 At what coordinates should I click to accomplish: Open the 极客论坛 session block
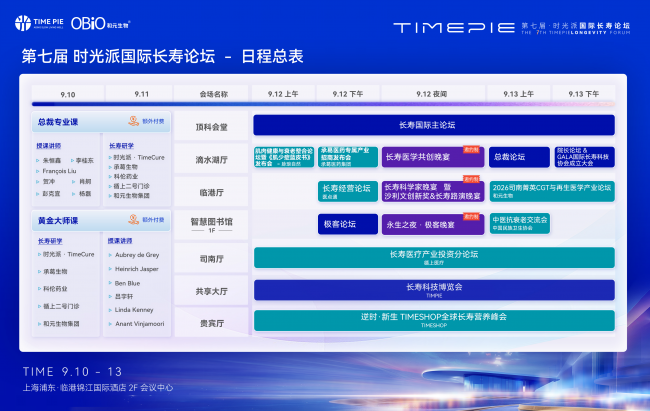pos(348,224)
